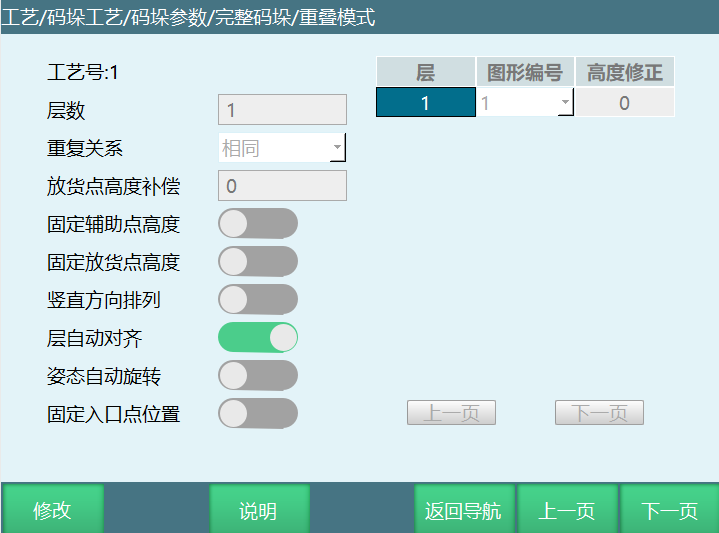This screenshot has height=533, width=719.
Task: Select layer 1 cell in table
Action: click(x=425, y=103)
